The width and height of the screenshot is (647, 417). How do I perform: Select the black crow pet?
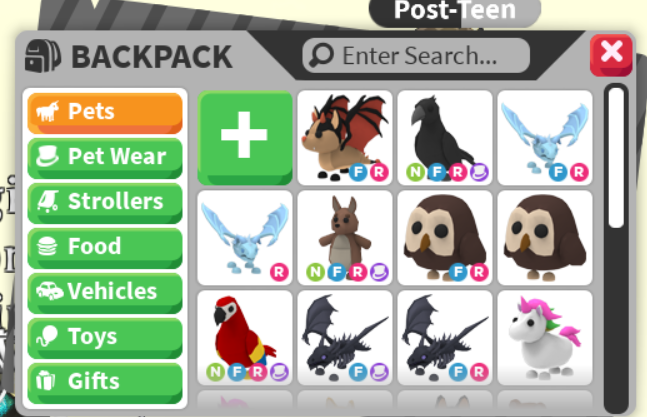445,138
